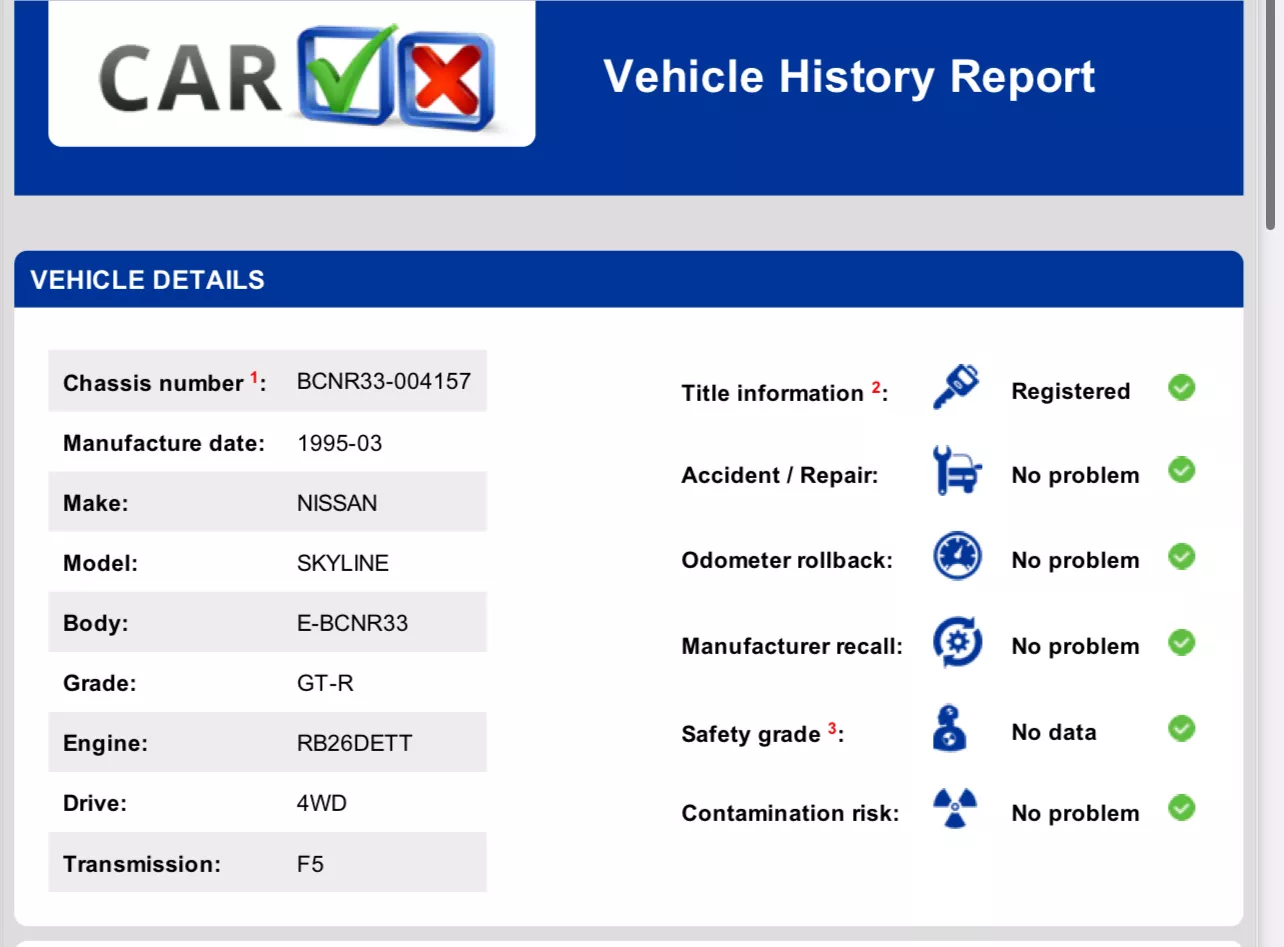The image size is (1284, 947).
Task: Click the Odometer rollback gauge icon
Action: 957,556
